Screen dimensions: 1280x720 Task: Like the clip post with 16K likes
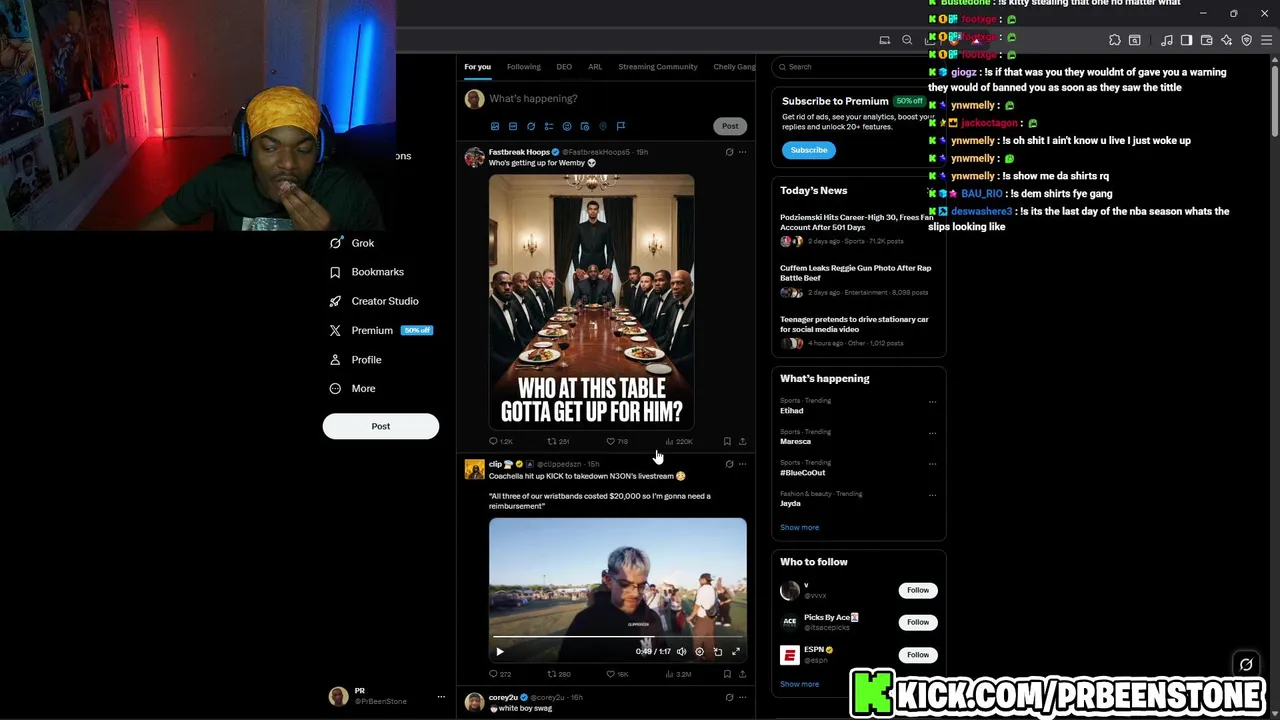(617, 674)
